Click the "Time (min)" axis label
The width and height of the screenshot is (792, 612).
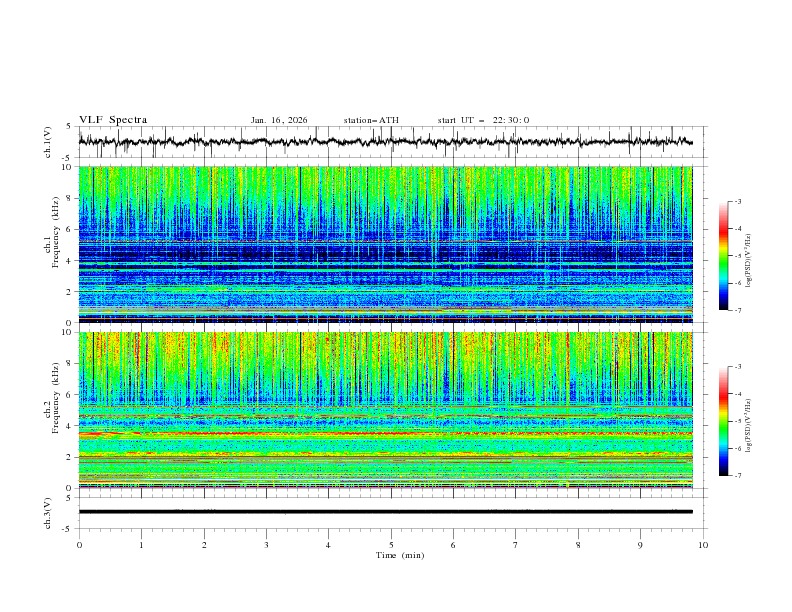pos(400,555)
